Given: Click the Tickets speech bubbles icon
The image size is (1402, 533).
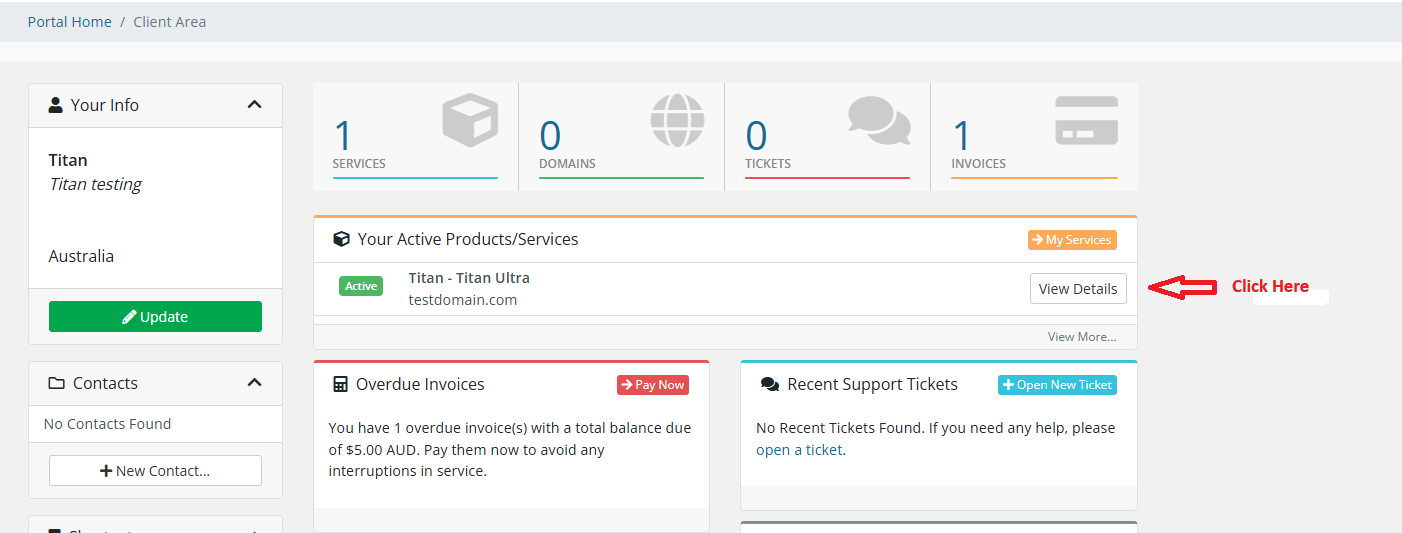Looking at the screenshot, I should [879, 120].
